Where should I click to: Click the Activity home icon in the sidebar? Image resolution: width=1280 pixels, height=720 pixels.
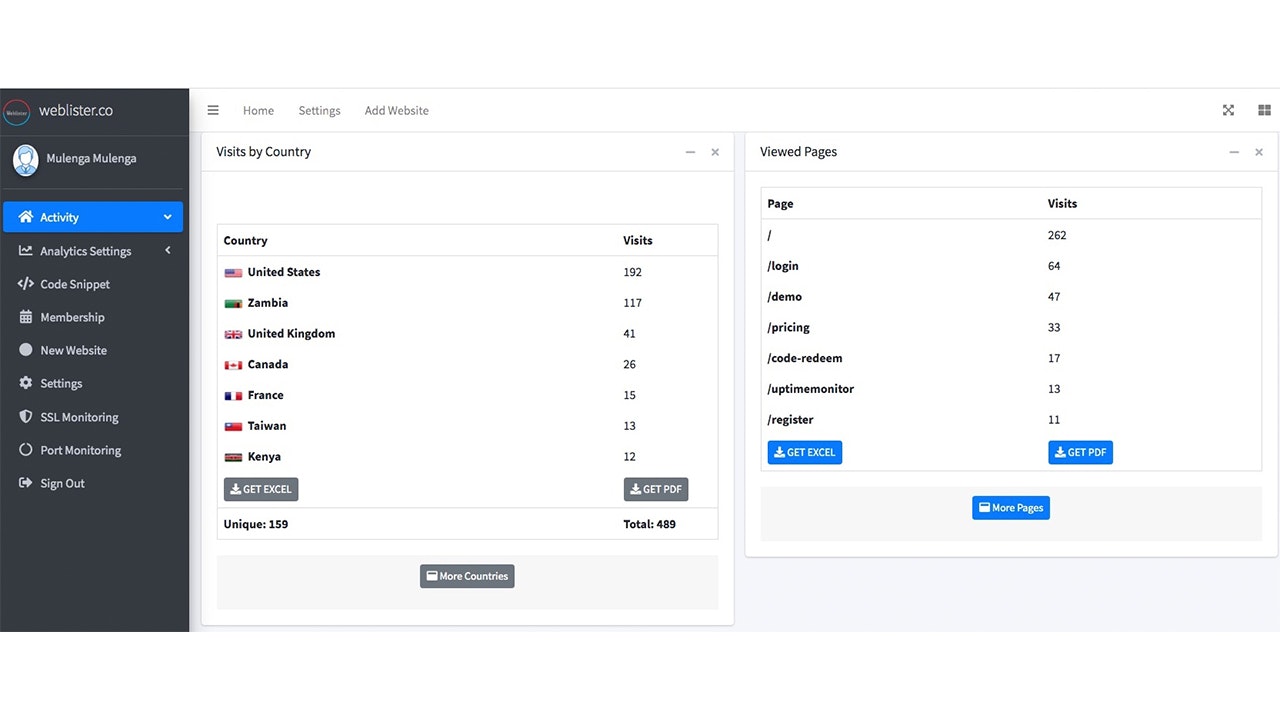point(26,217)
